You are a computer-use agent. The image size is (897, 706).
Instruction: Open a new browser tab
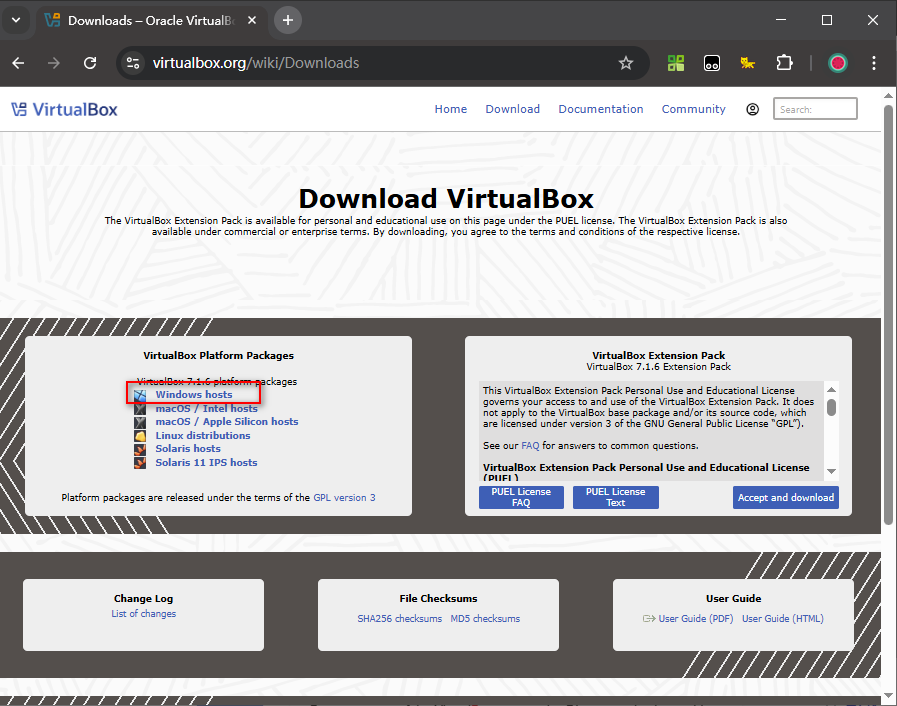click(288, 21)
